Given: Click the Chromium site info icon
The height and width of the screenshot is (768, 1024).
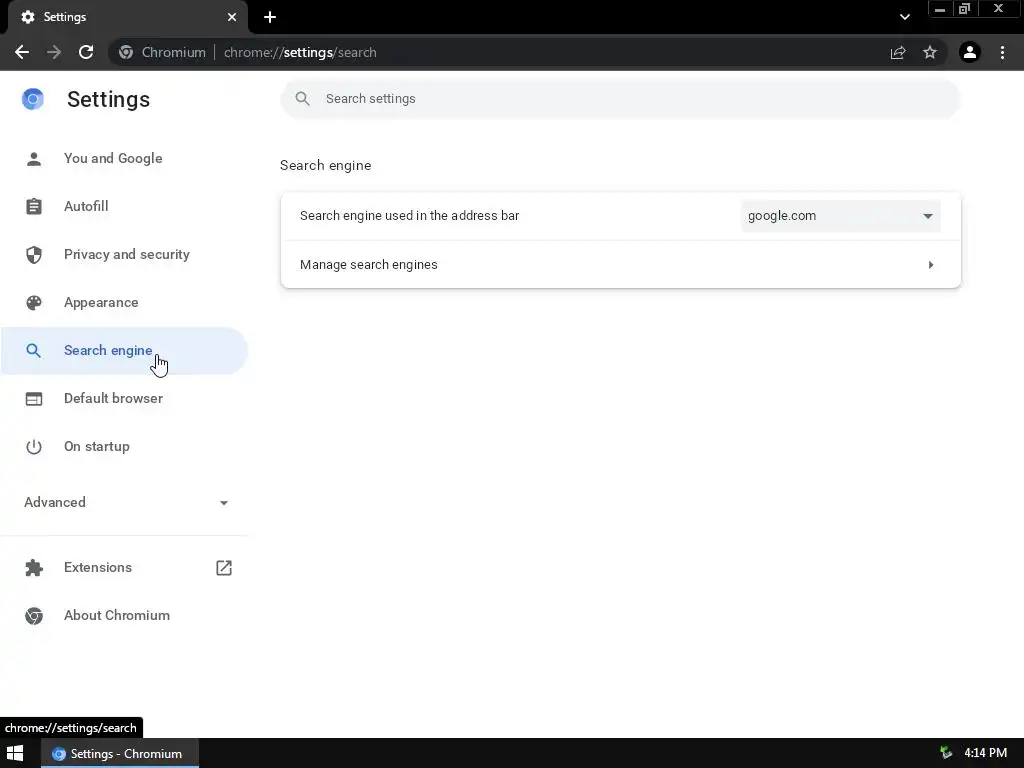Looking at the screenshot, I should (126, 52).
